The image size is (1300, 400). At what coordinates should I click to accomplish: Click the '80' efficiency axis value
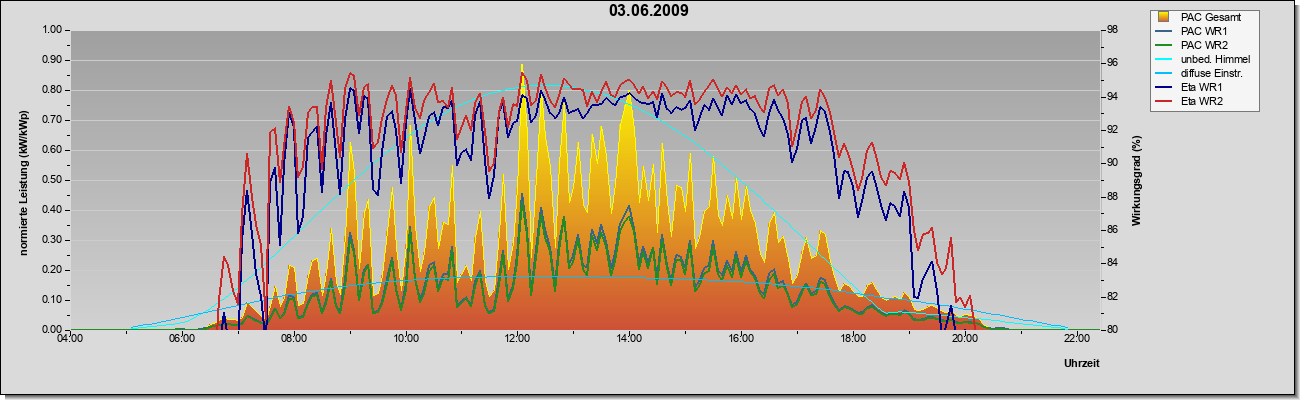(1111, 330)
